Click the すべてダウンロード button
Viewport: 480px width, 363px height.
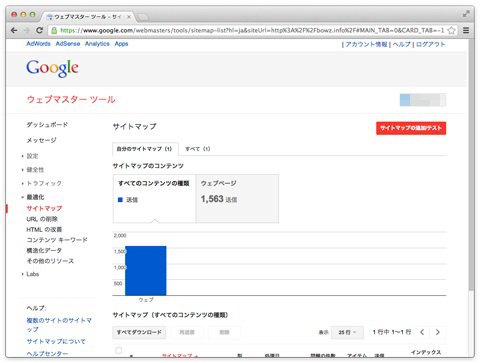pos(139,332)
